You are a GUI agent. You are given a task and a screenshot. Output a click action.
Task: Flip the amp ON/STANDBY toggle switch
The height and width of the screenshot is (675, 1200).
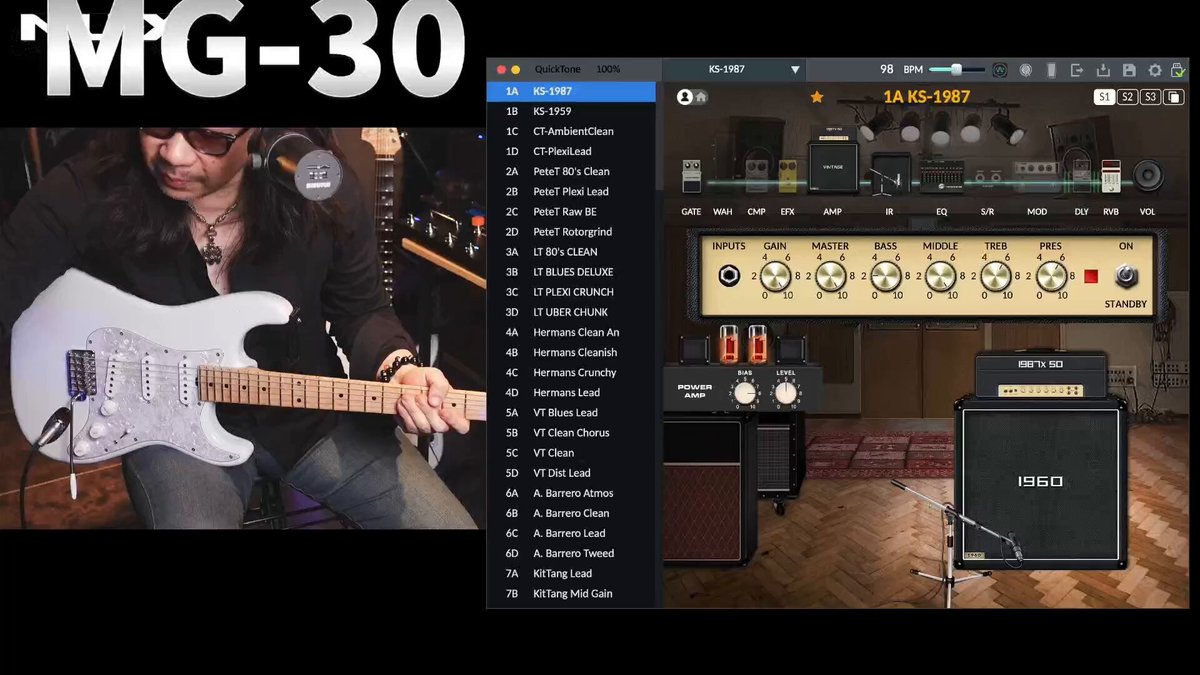1125,275
